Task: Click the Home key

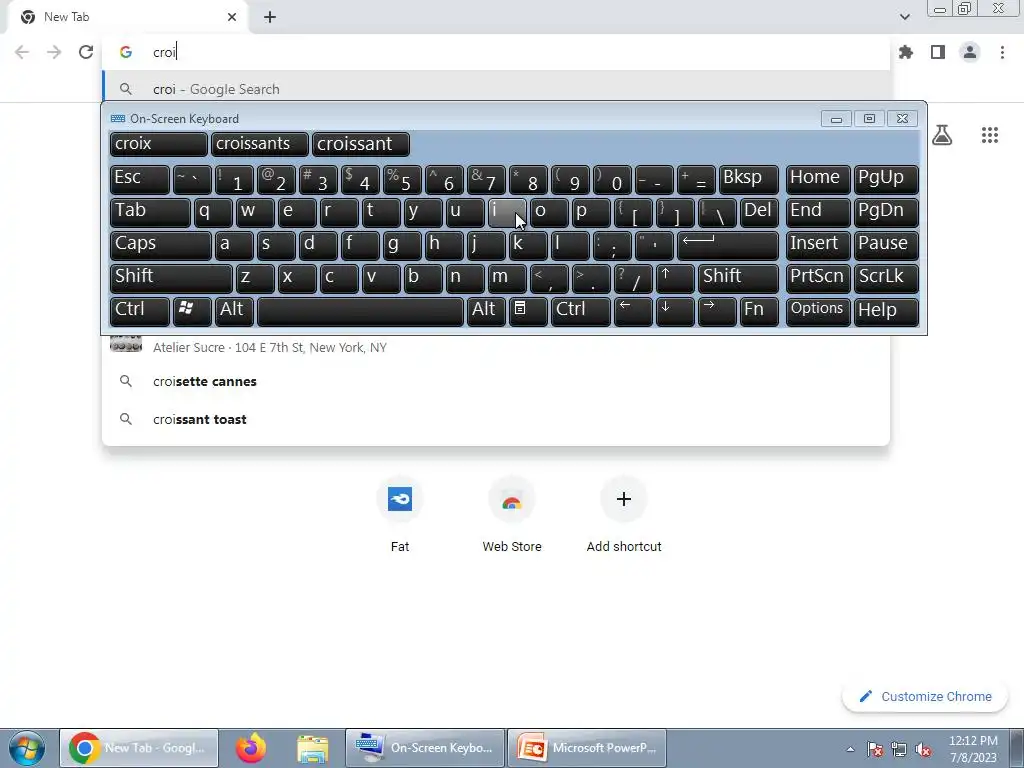Action: pyautogui.click(x=818, y=179)
